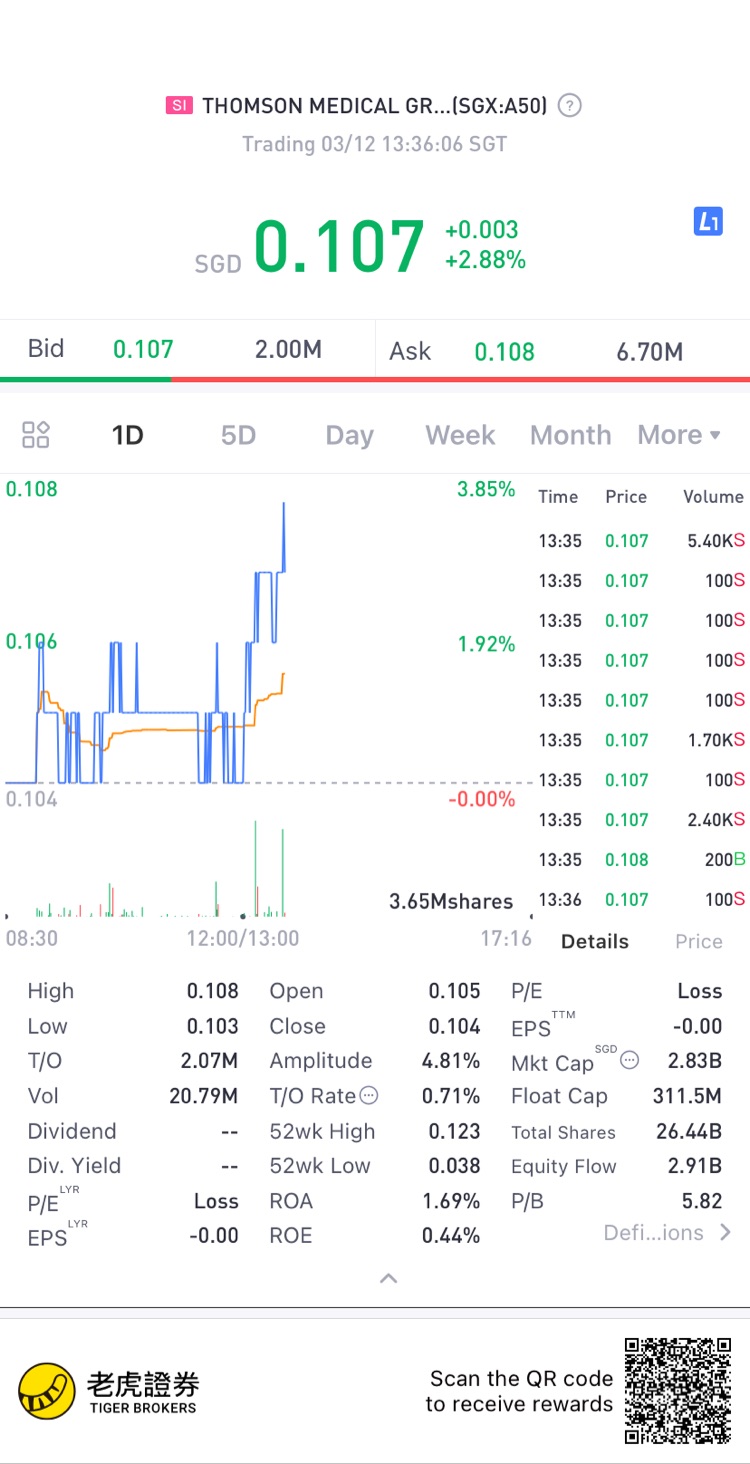
Task: Tap the 52wk Low value 0.038
Action: 455,1166
